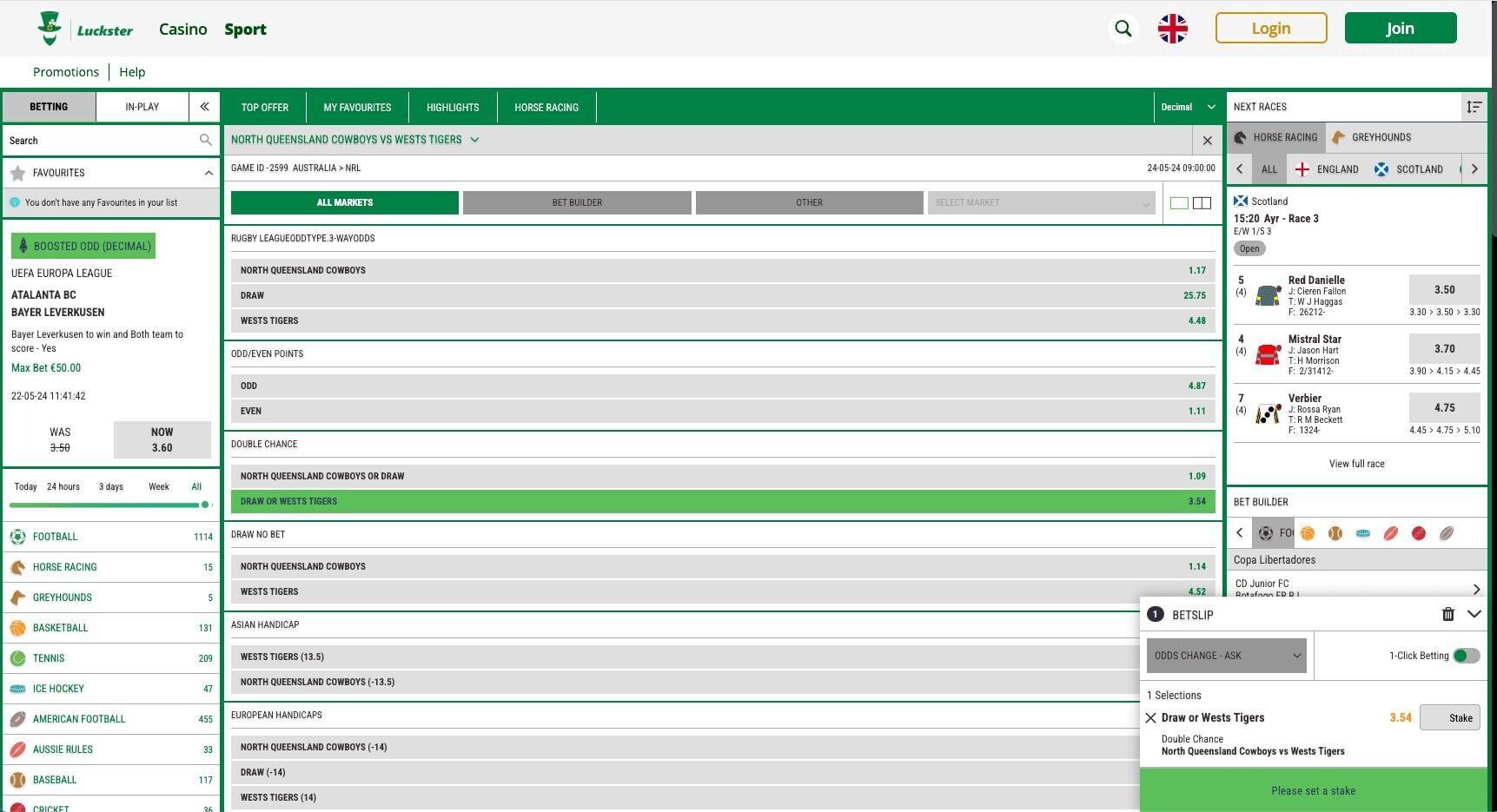Select the ice hockey icon in Bet Builder

click(1363, 533)
